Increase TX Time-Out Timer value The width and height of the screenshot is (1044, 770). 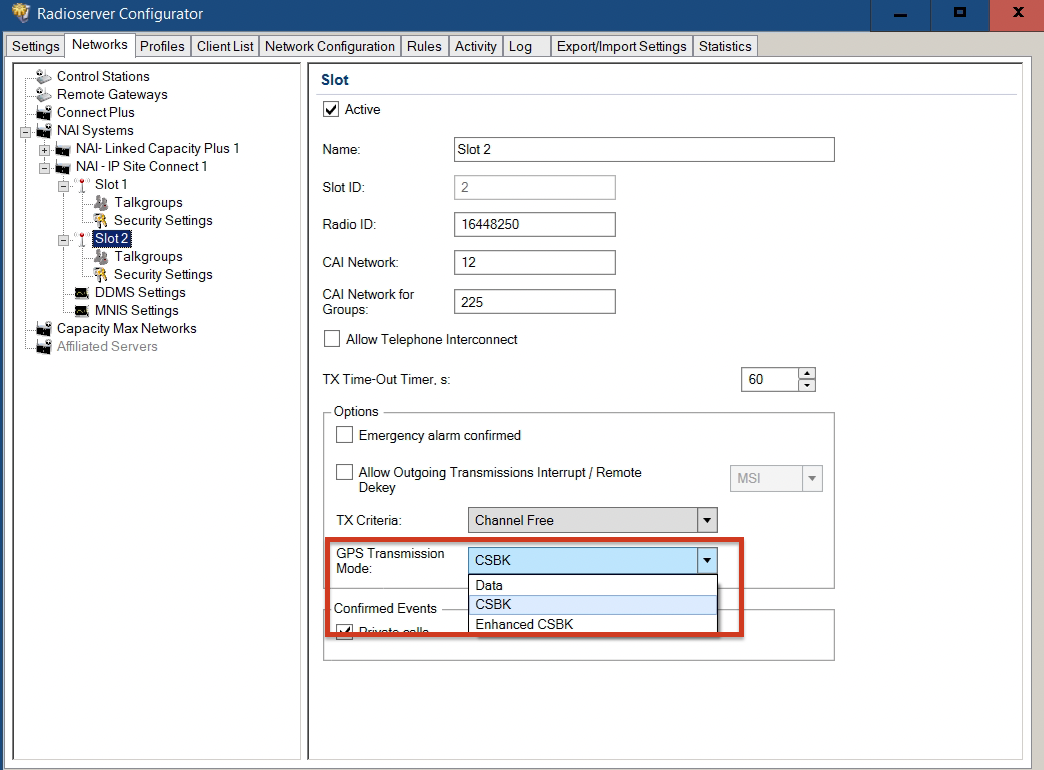point(806,374)
